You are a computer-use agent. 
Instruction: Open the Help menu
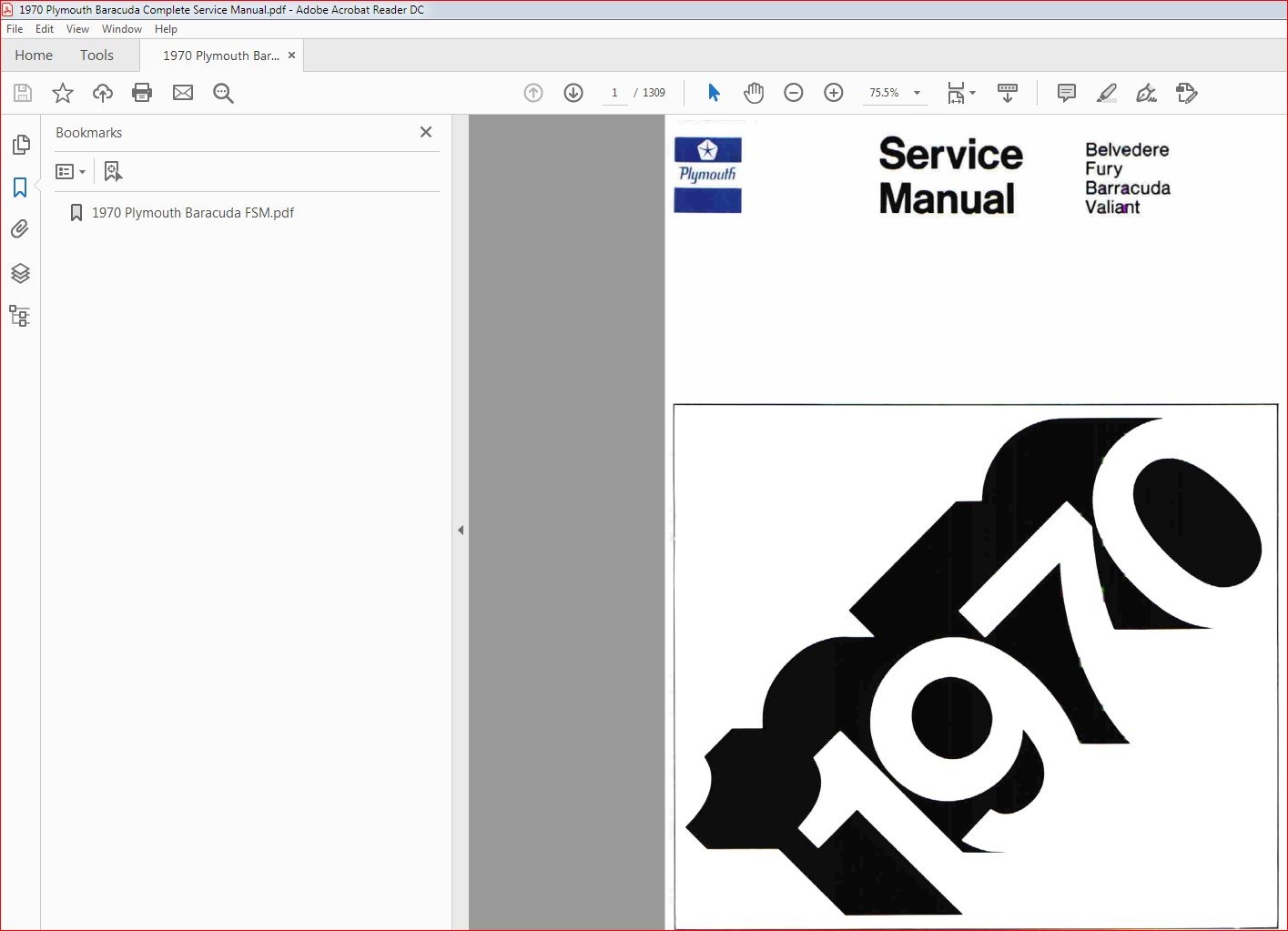pyautogui.click(x=166, y=29)
